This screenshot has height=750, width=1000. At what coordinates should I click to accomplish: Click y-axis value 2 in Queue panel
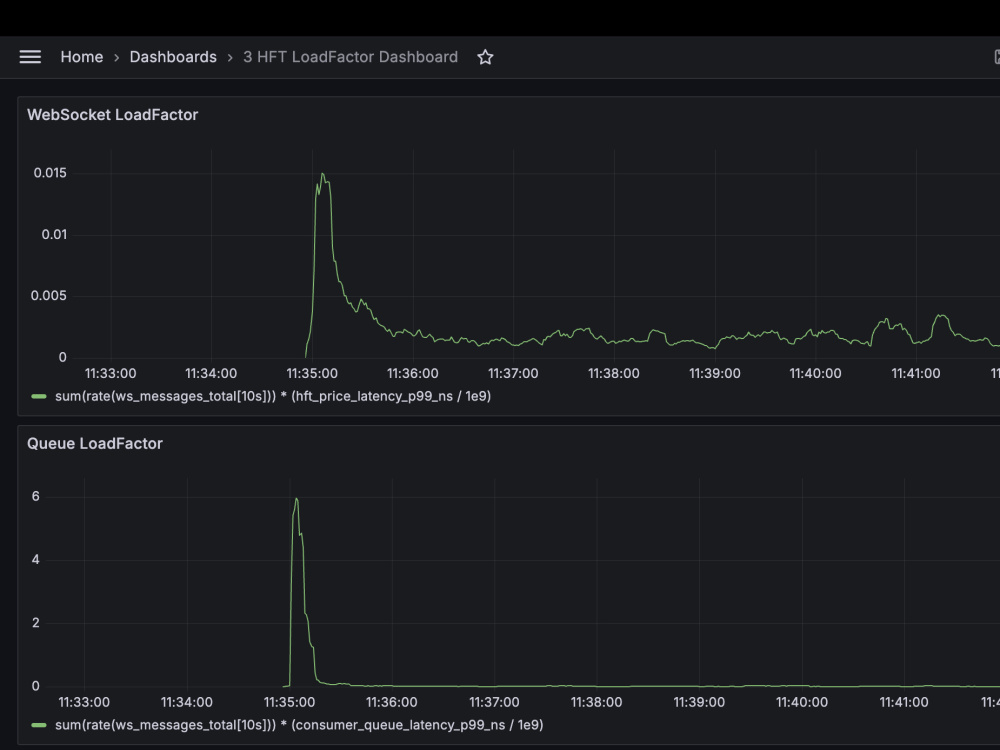[36, 623]
